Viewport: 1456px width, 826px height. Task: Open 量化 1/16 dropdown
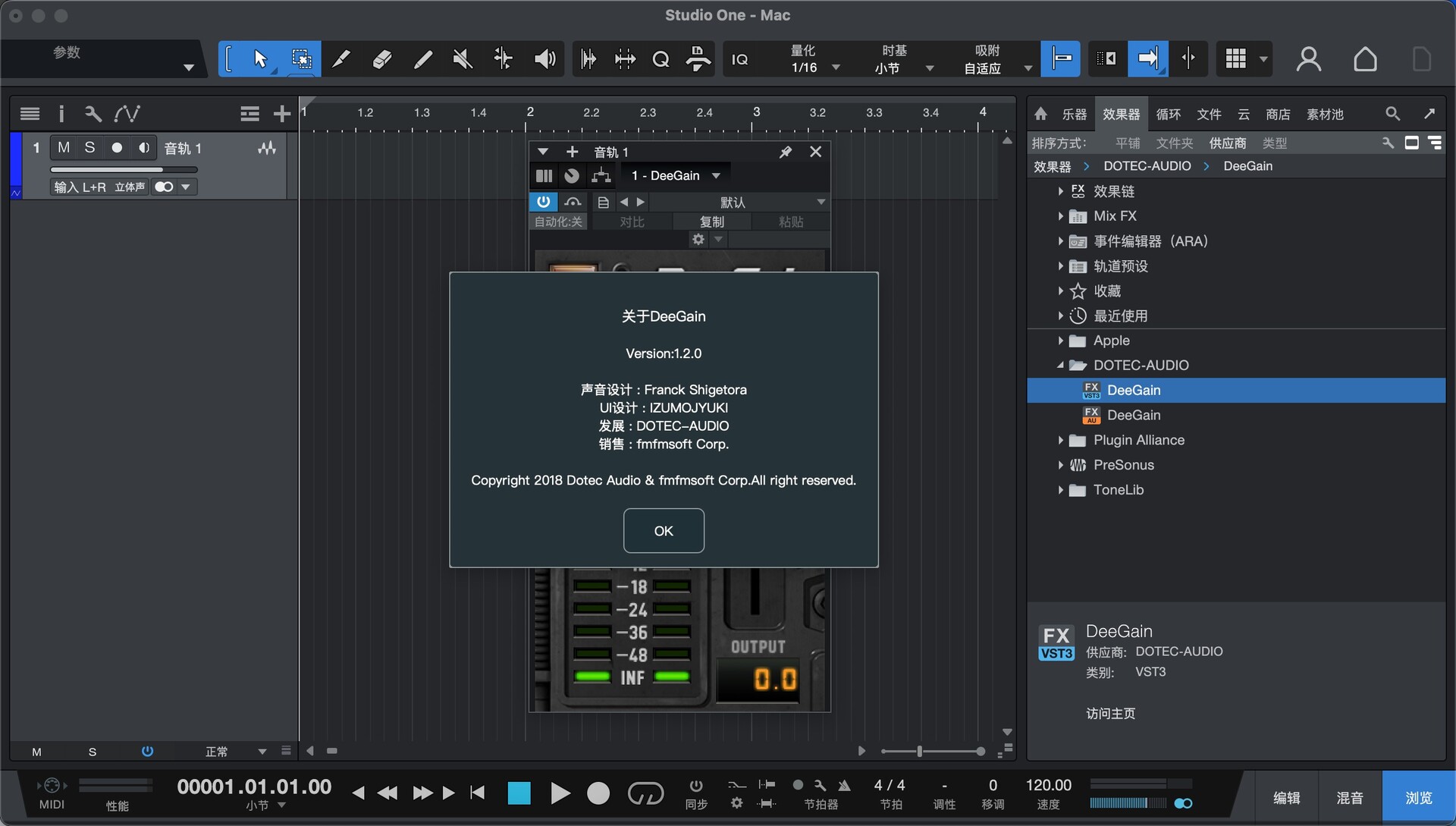pos(814,59)
